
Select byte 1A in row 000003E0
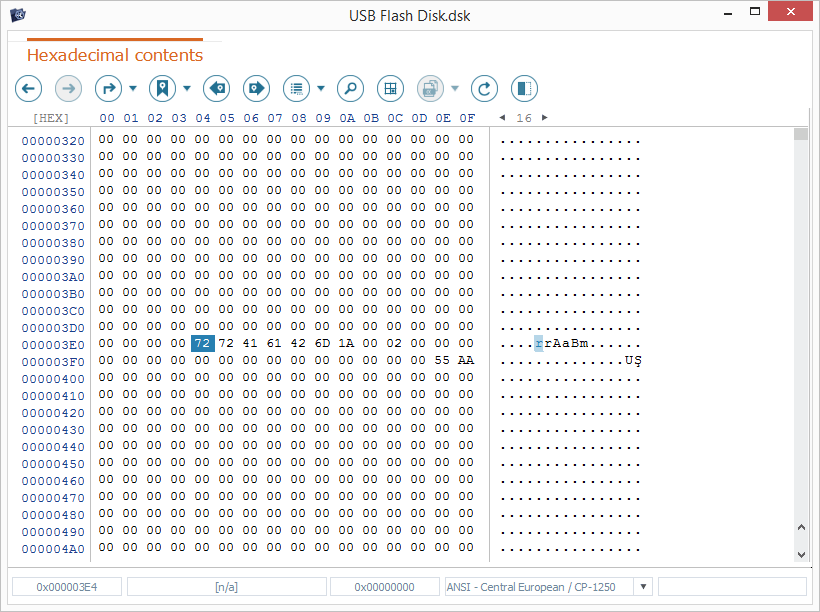click(346, 344)
